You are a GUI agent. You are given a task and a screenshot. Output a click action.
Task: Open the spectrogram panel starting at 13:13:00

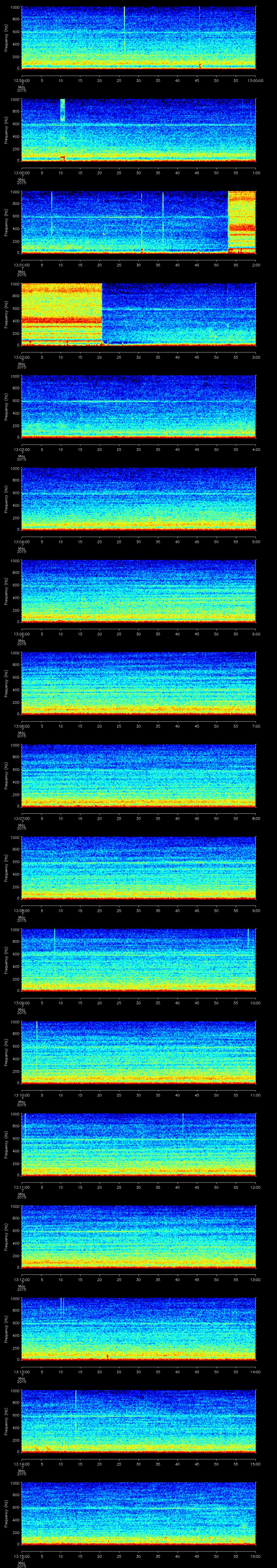[x=138, y=1329]
